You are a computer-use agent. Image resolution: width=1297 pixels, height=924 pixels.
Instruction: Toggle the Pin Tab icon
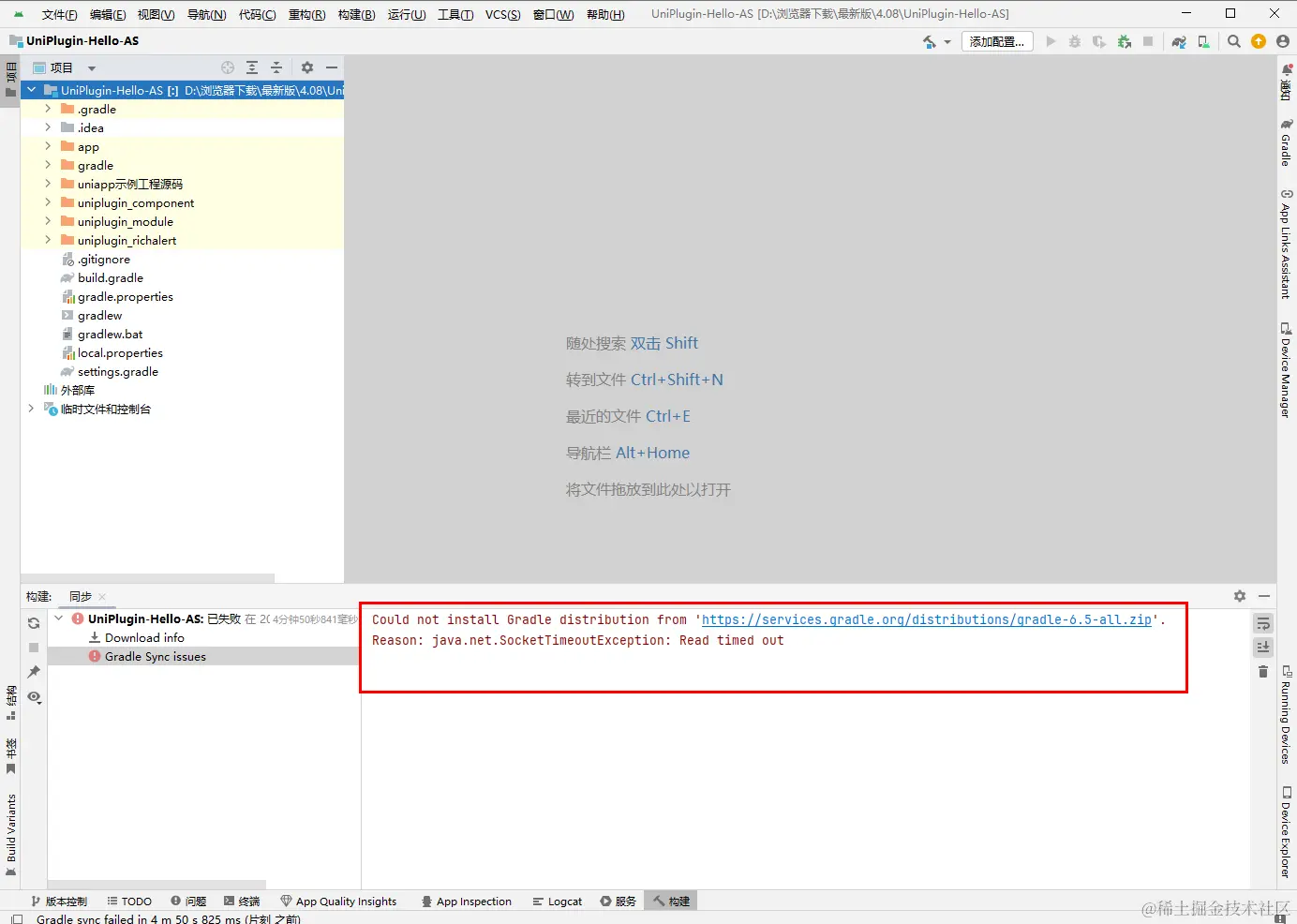[x=34, y=671]
